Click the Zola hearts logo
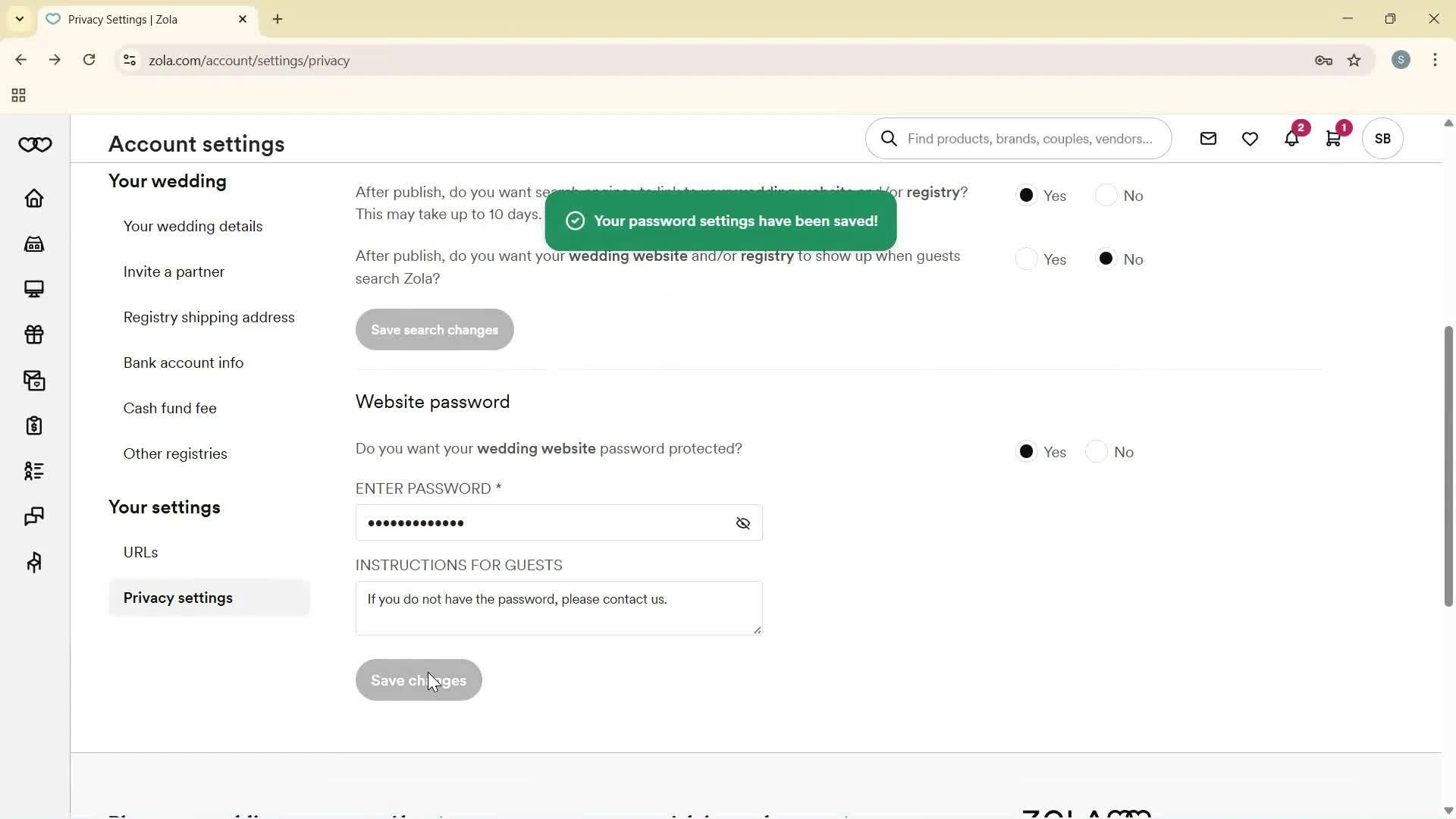The height and width of the screenshot is (819, 1456). click(x=35, y=144)
